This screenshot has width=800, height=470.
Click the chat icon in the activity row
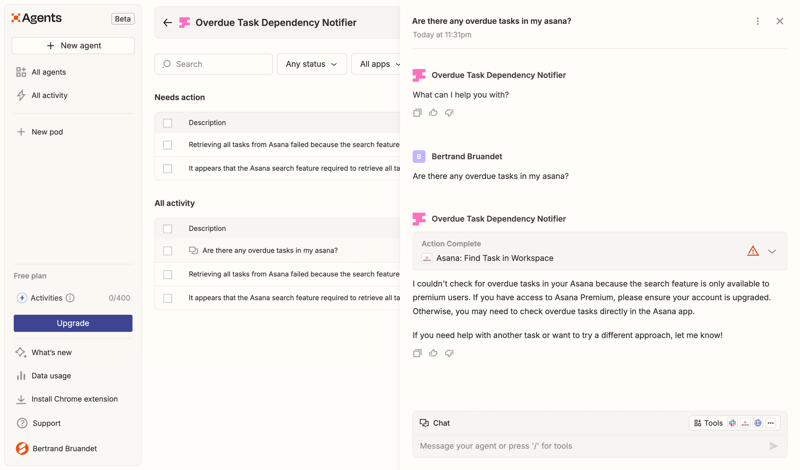tap(193, 251)
